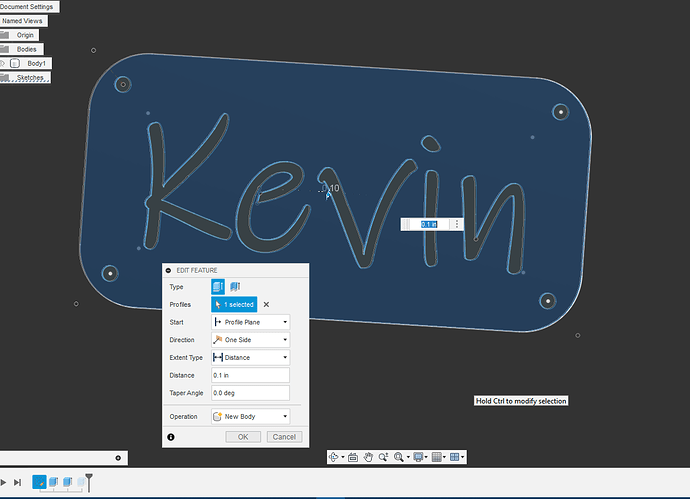Click the floating 0.1 in distance input

pyautogui.click(x=429, y=224)
